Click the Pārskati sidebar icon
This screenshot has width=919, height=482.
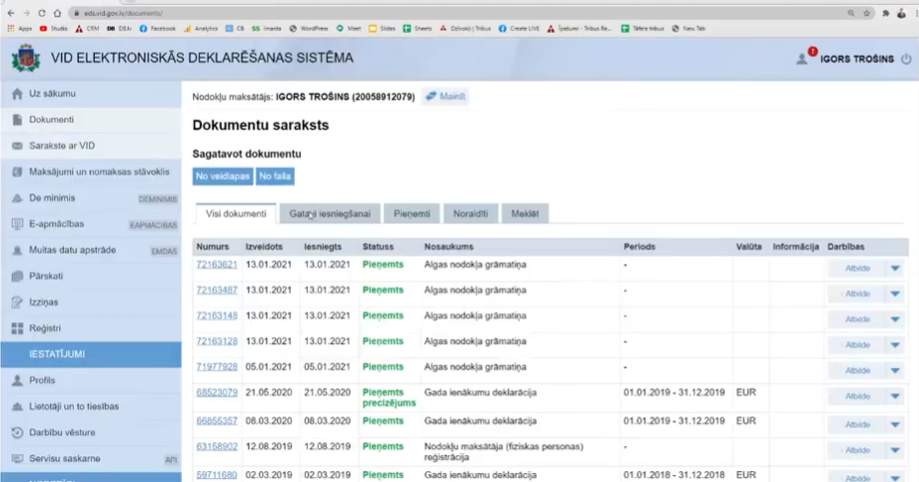coord(17,275)
